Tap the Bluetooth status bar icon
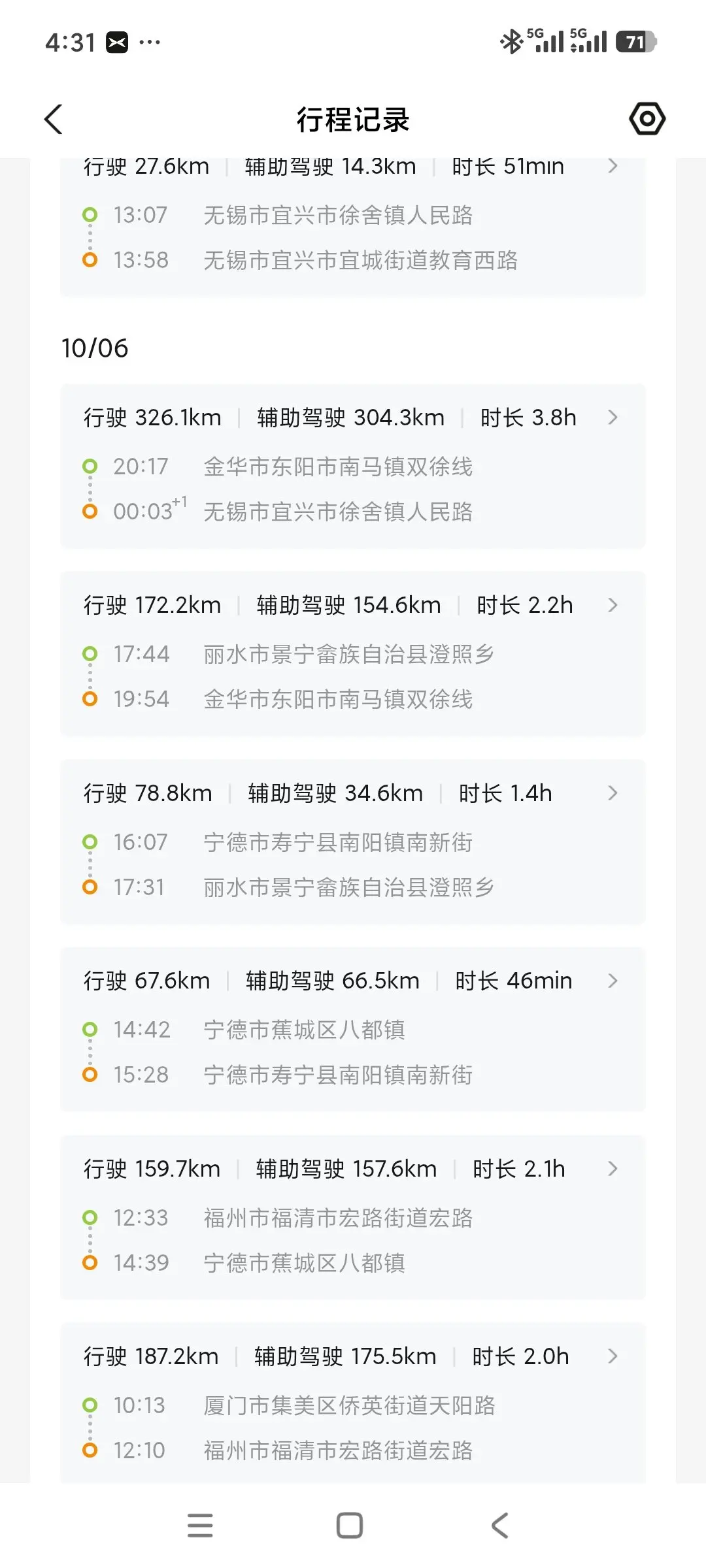This screenshot has height=1568, width=706. pyautogui.click(x=511, y=42)
